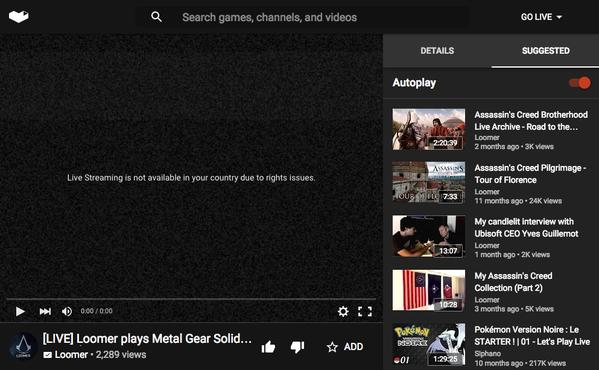Enter fullscreen mode

click(x=365, y=312)
